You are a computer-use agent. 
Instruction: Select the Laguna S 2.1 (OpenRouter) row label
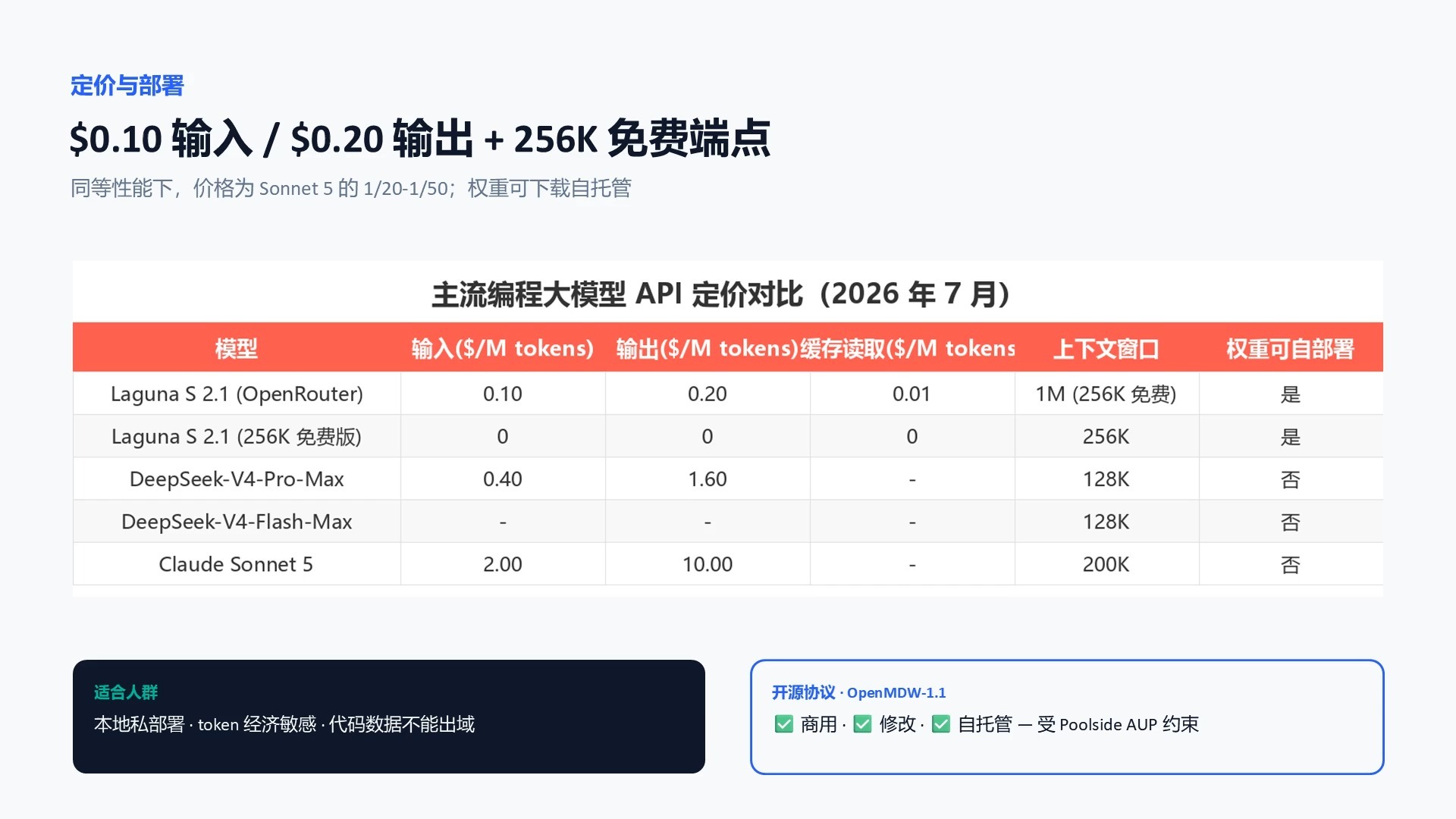[237, 394]
